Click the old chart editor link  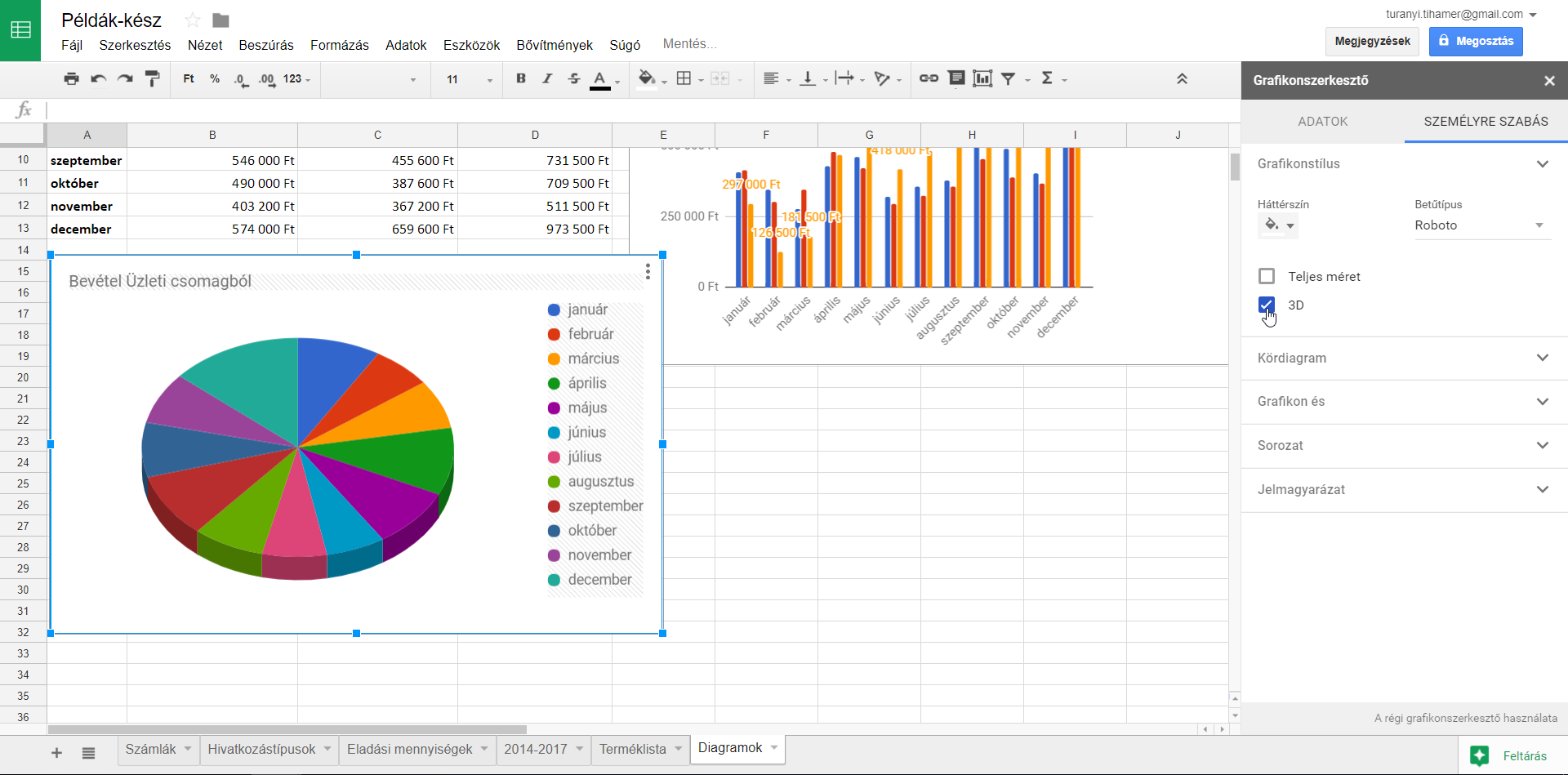[x=1465, y=719]
